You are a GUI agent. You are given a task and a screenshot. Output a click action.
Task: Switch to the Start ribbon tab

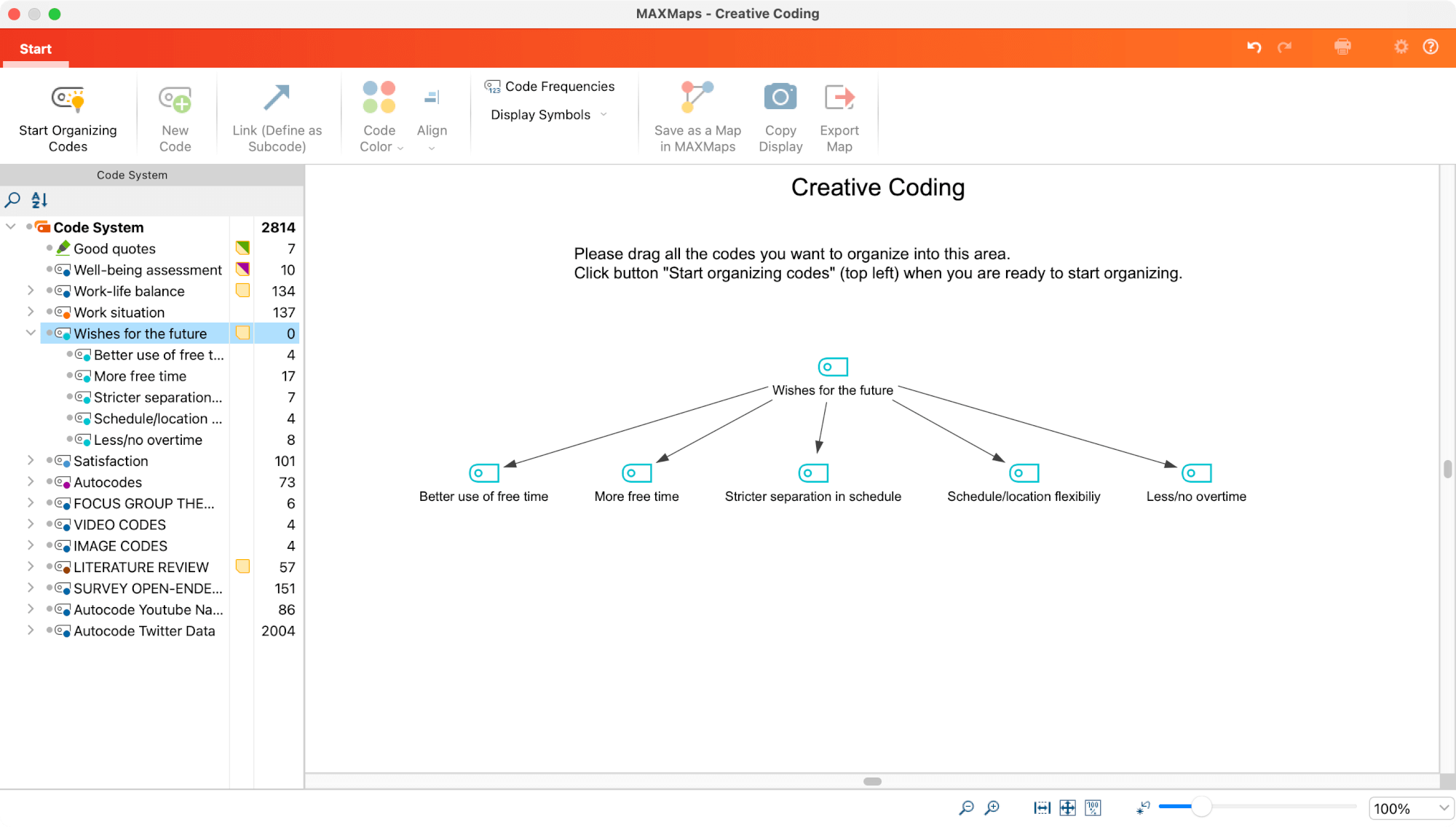(x=35, y=49)
